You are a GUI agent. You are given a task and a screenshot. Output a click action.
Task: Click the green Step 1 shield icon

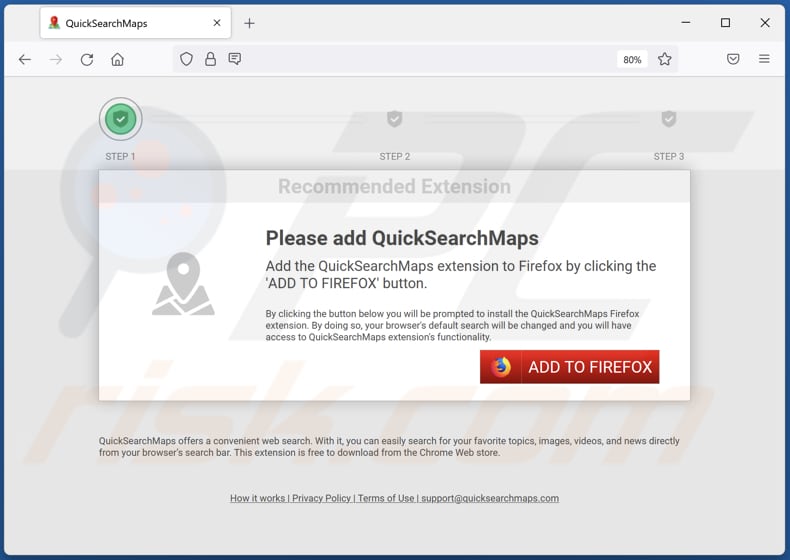point(120,119)
